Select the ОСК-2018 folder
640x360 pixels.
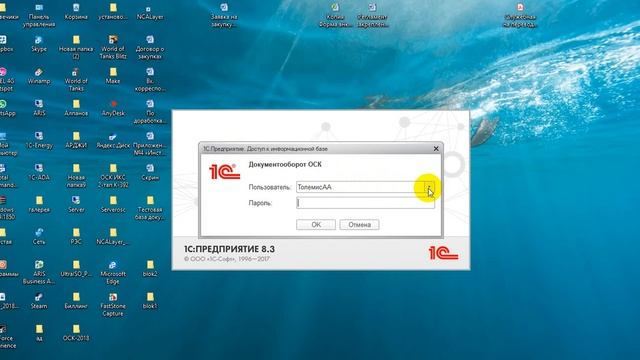(x=76, y=333)
